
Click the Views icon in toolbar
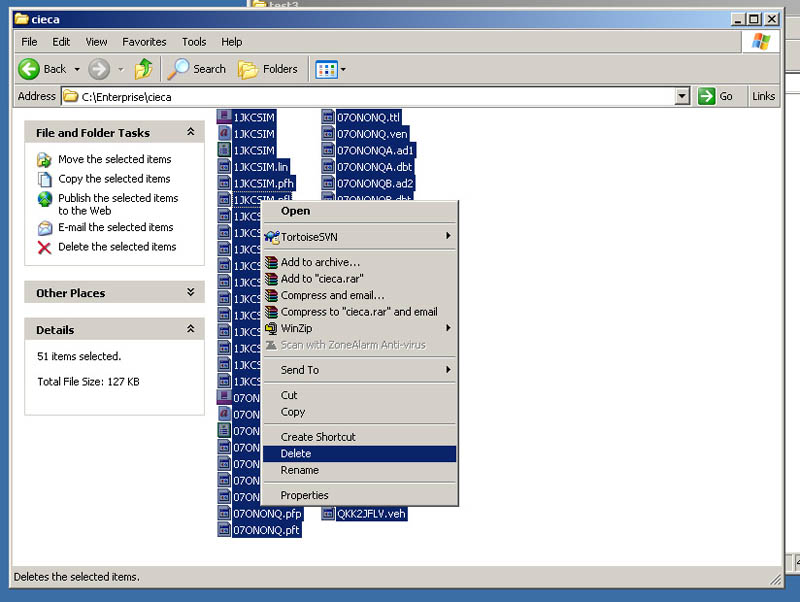[325, 69]
